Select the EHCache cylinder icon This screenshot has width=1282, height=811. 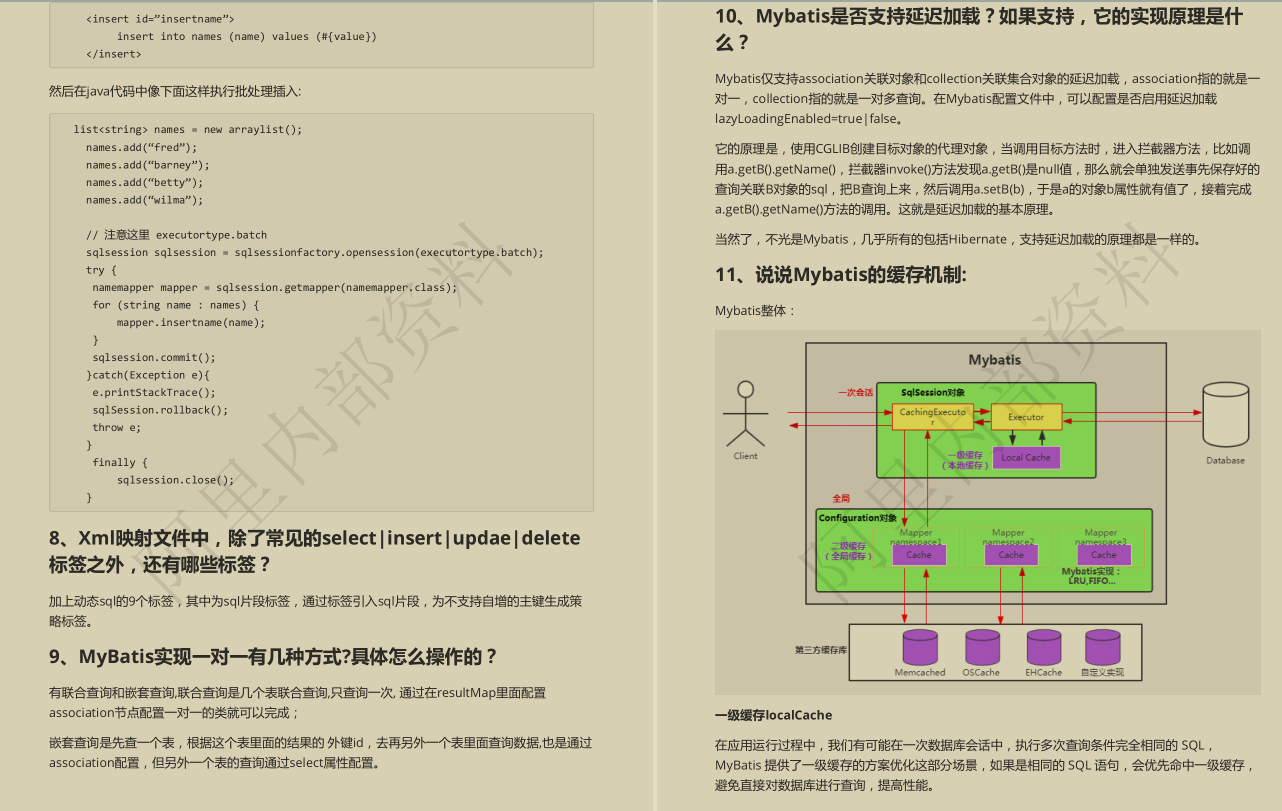coord(1043,648)
